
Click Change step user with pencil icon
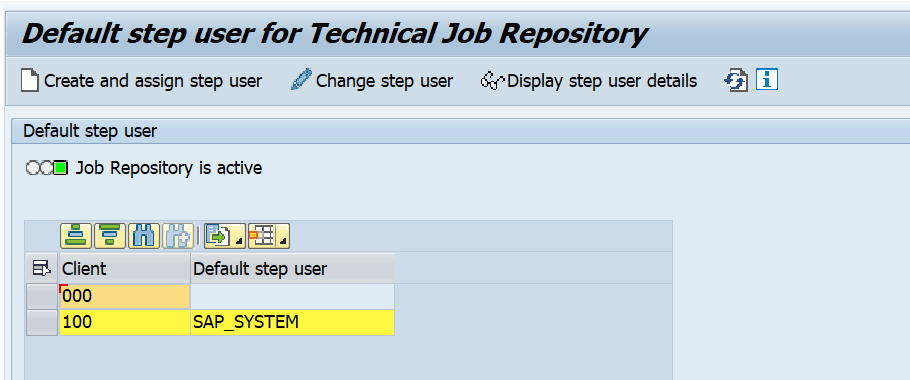point(371,81)
